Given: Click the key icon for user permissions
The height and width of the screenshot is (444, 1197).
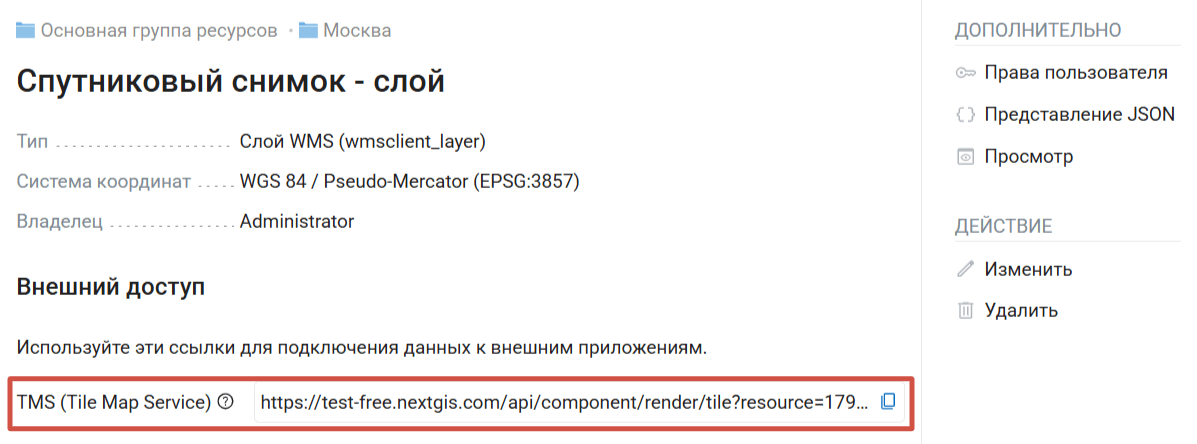Looking at the screenshot, I should tap(965, 73).
